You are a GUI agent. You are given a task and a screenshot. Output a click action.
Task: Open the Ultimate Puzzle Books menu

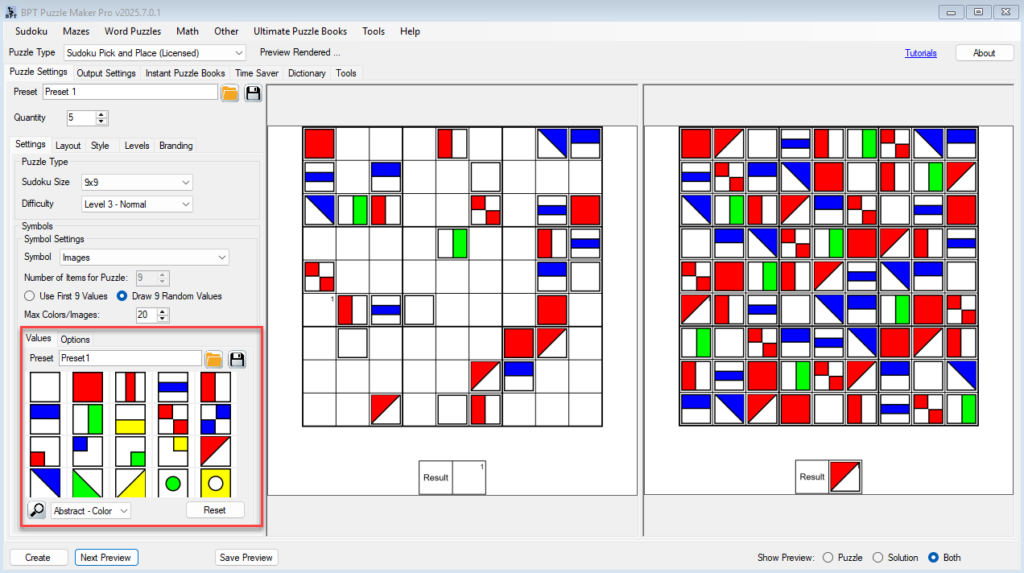[300, 31]
